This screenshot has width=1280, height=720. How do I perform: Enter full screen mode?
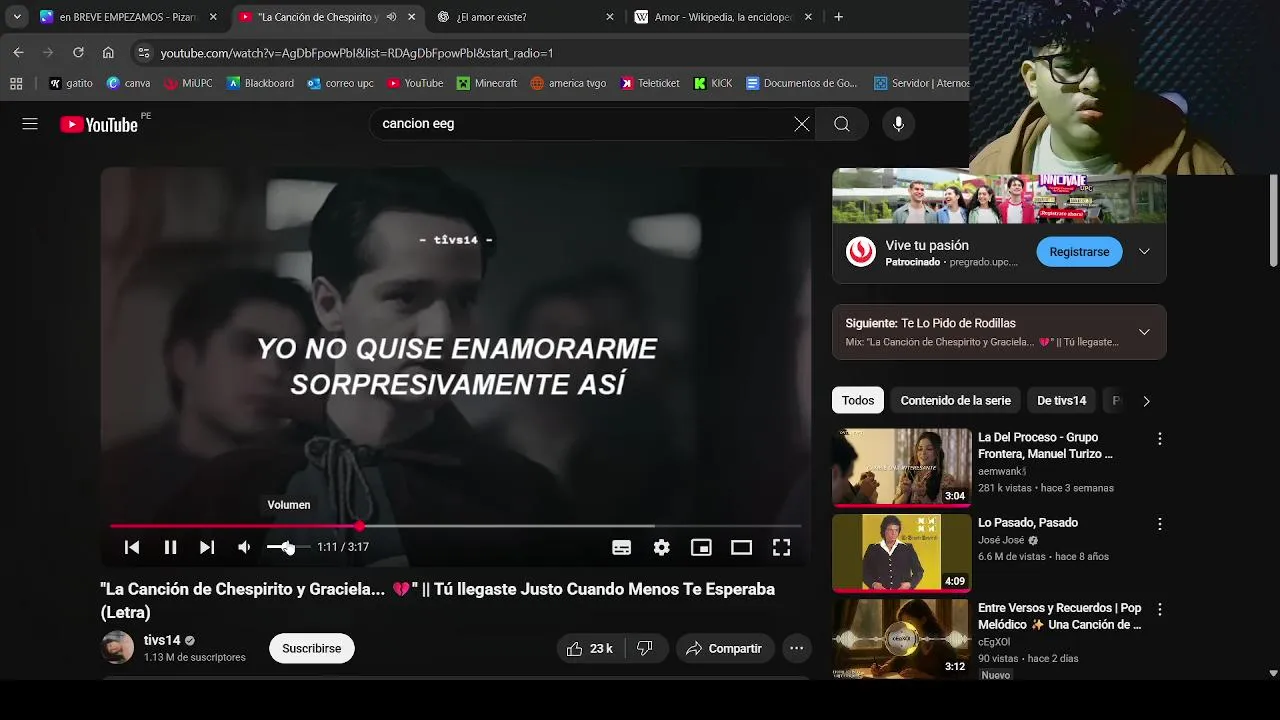pos(781,547)
